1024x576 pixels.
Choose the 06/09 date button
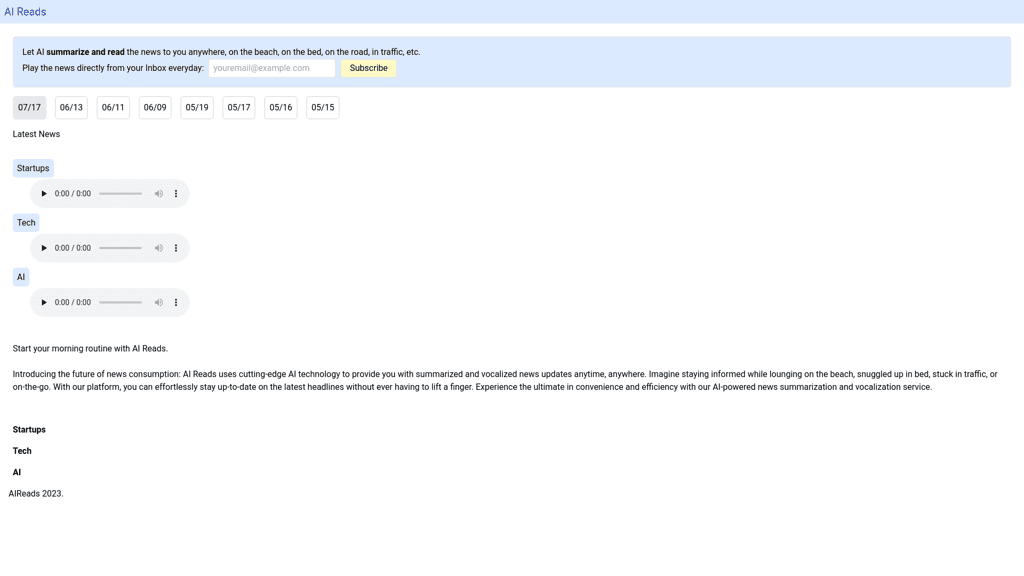click(x=155, y=108)
